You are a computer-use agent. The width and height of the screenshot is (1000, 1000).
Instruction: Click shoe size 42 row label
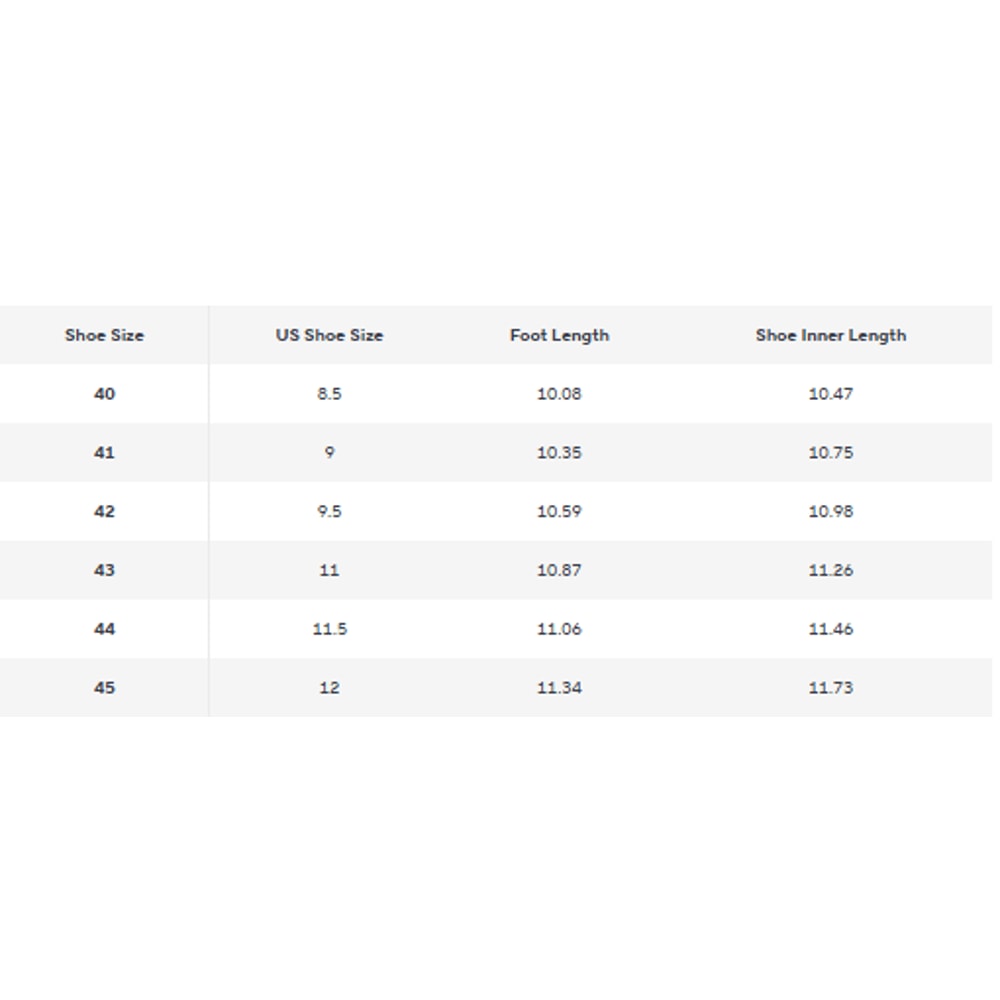(104, 511)
